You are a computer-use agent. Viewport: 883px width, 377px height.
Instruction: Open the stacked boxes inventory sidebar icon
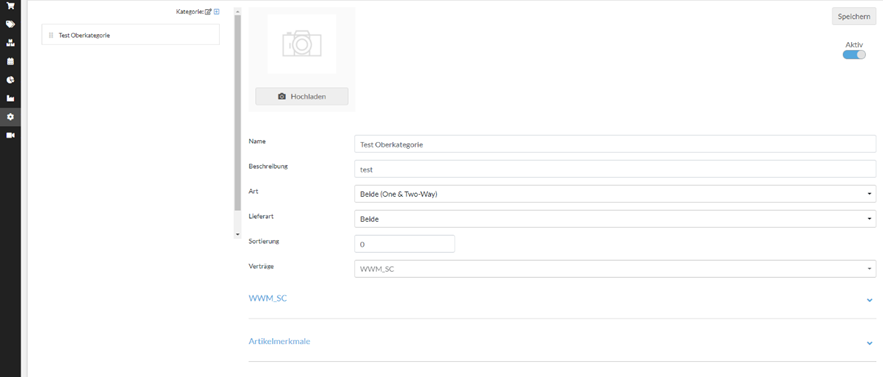click(10, 43)
